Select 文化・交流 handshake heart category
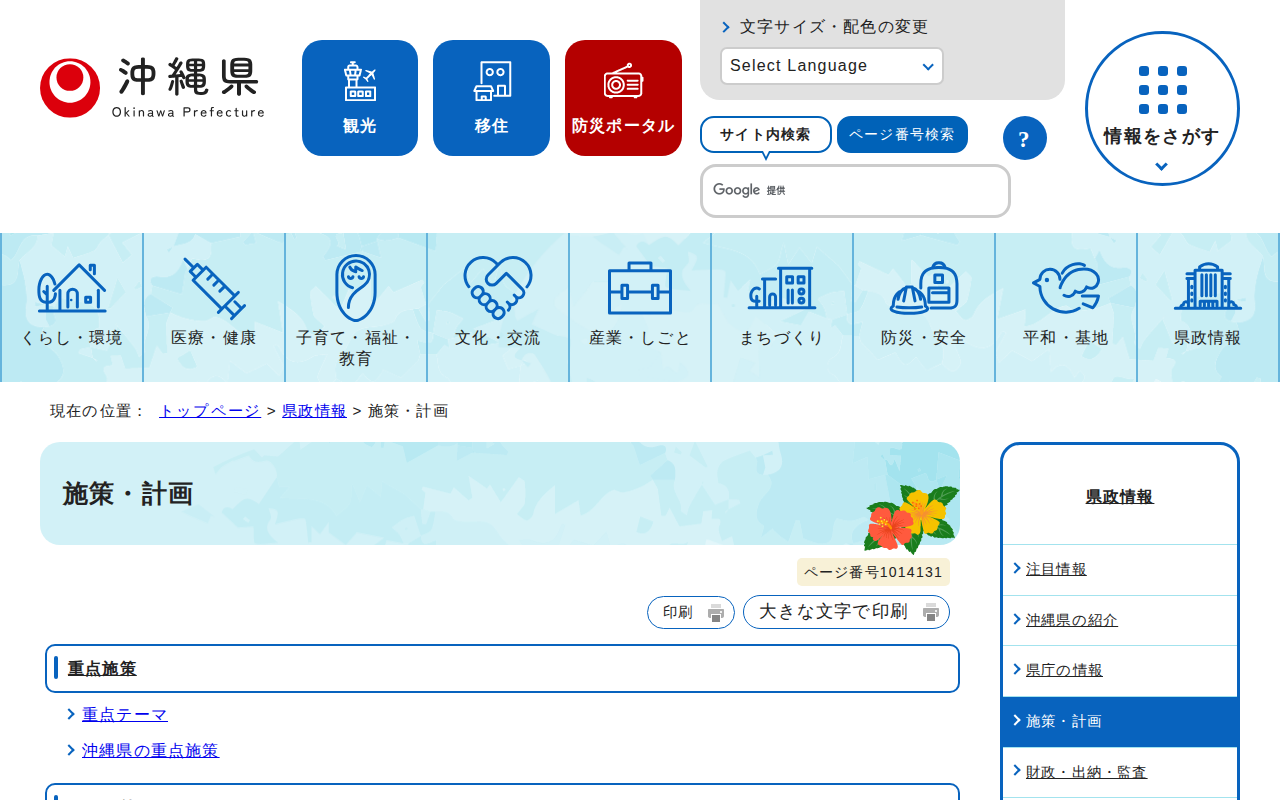Image resolution: width=1280 pixels, height=800 pixels. click(x=498, y=308)
